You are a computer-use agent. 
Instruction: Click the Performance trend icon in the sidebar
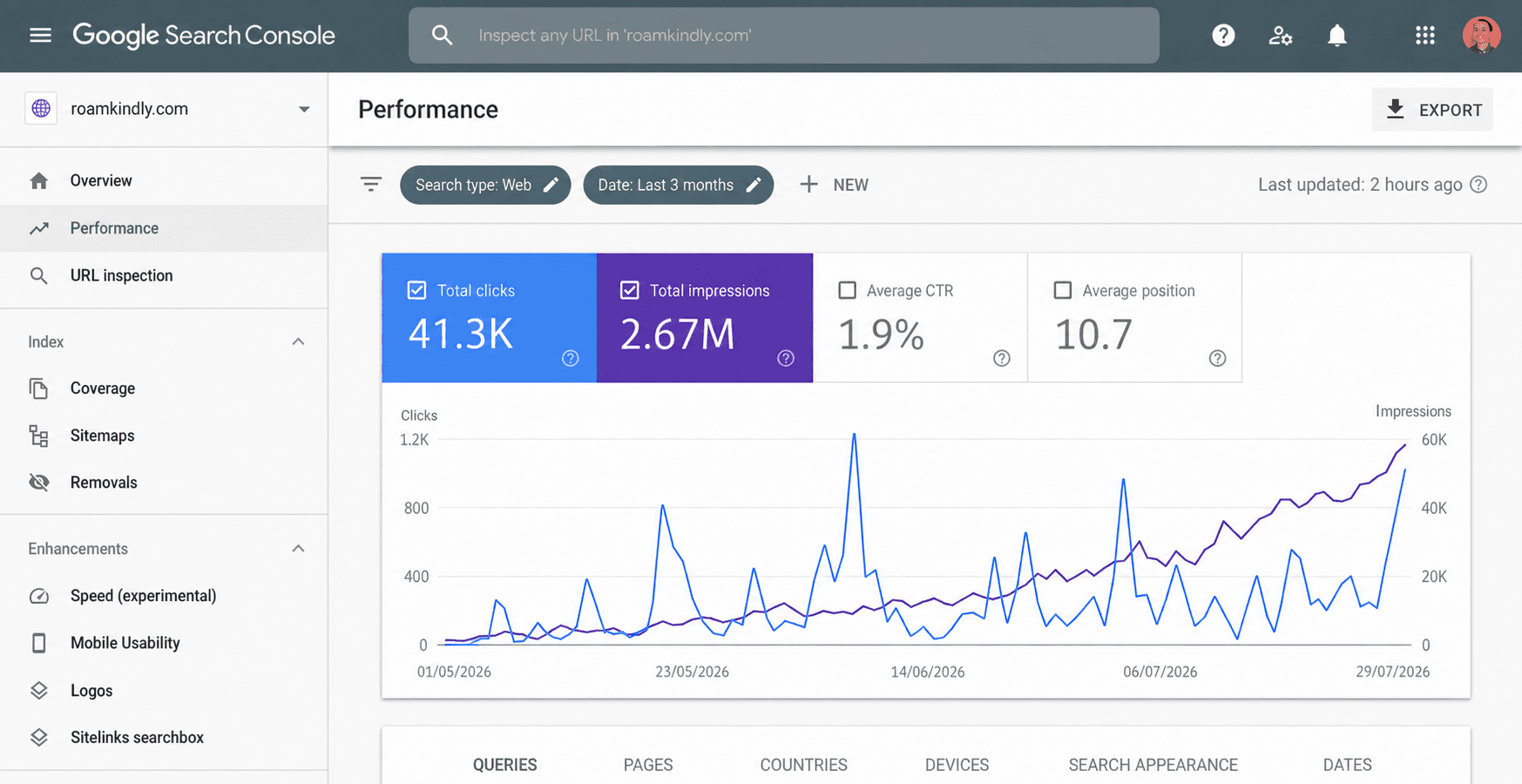39,228
